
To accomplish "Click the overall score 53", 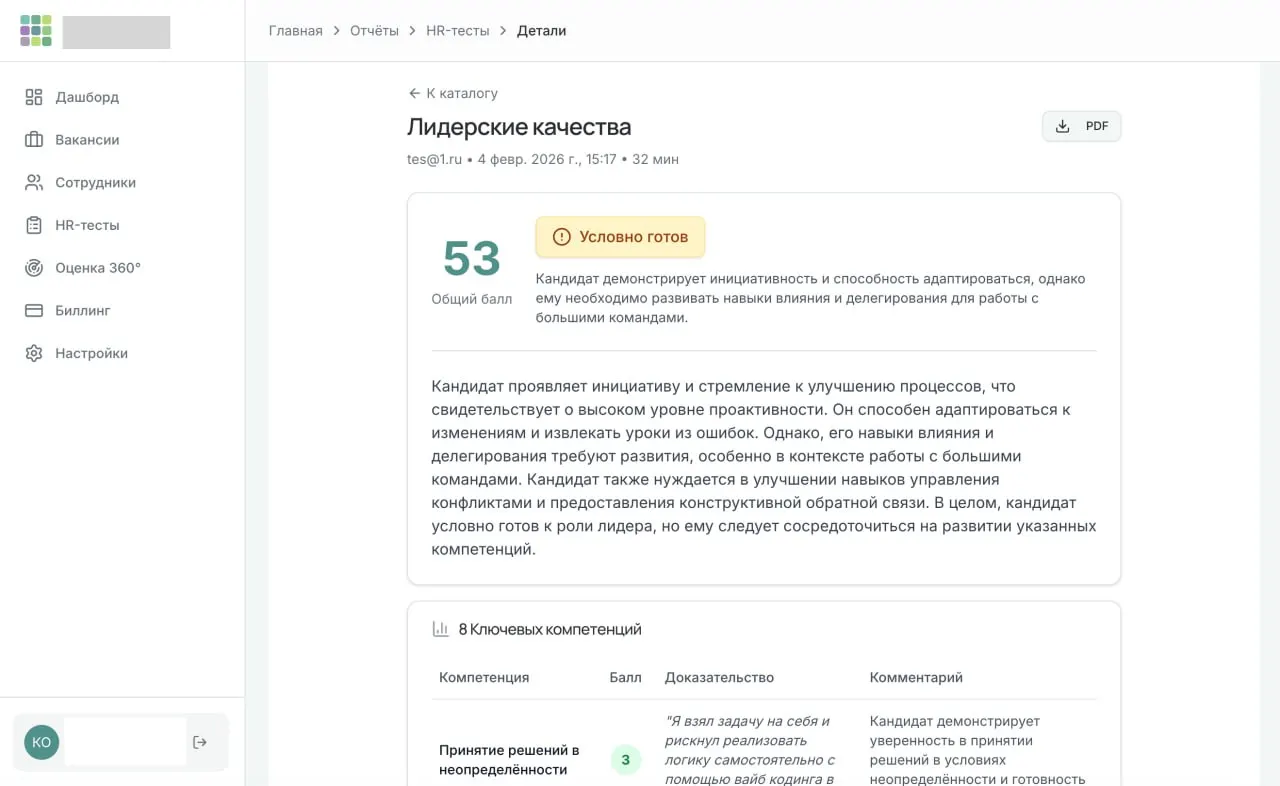I will click(x=472, y=259).
